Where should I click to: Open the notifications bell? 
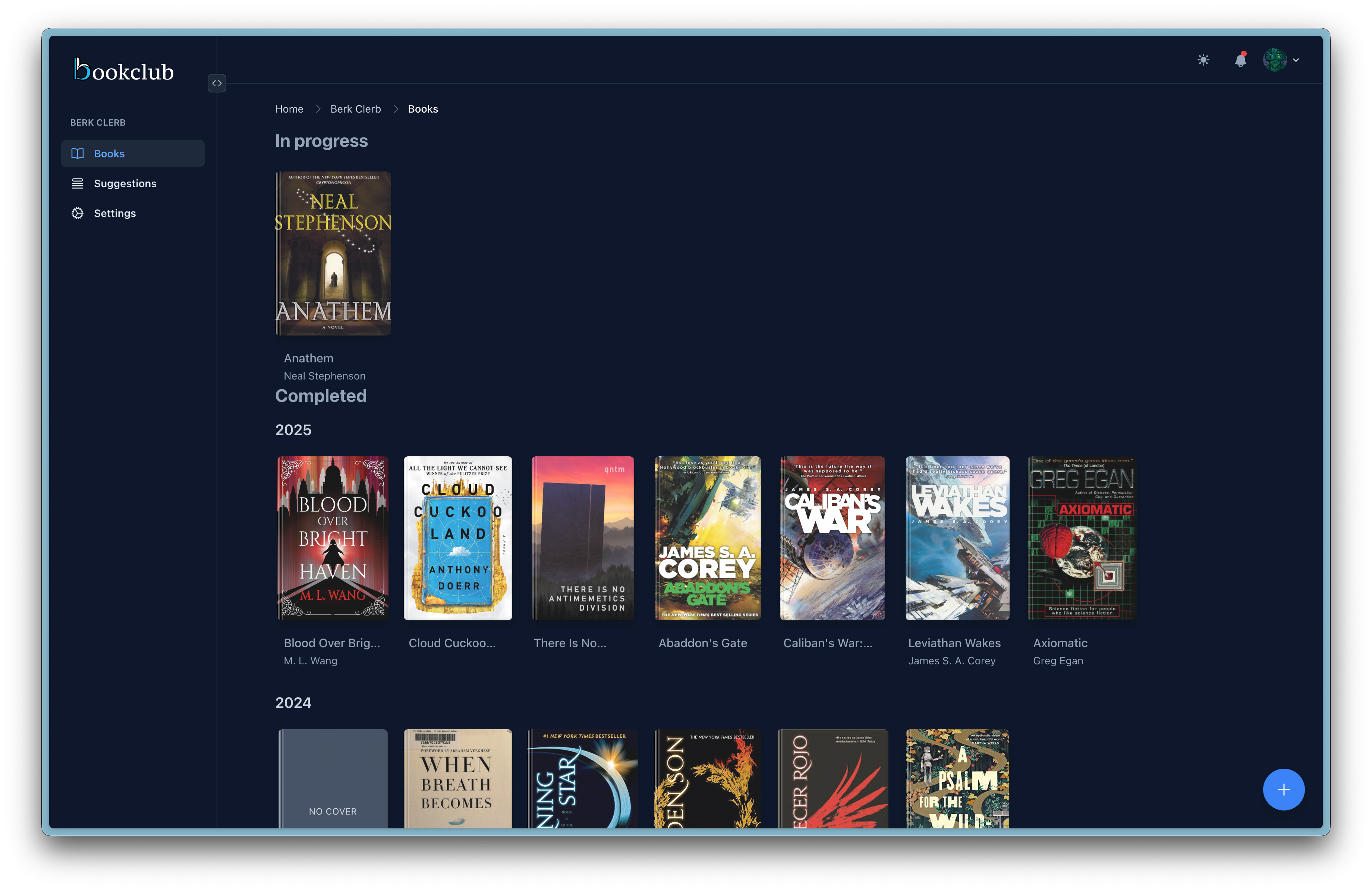(1240, 60)
